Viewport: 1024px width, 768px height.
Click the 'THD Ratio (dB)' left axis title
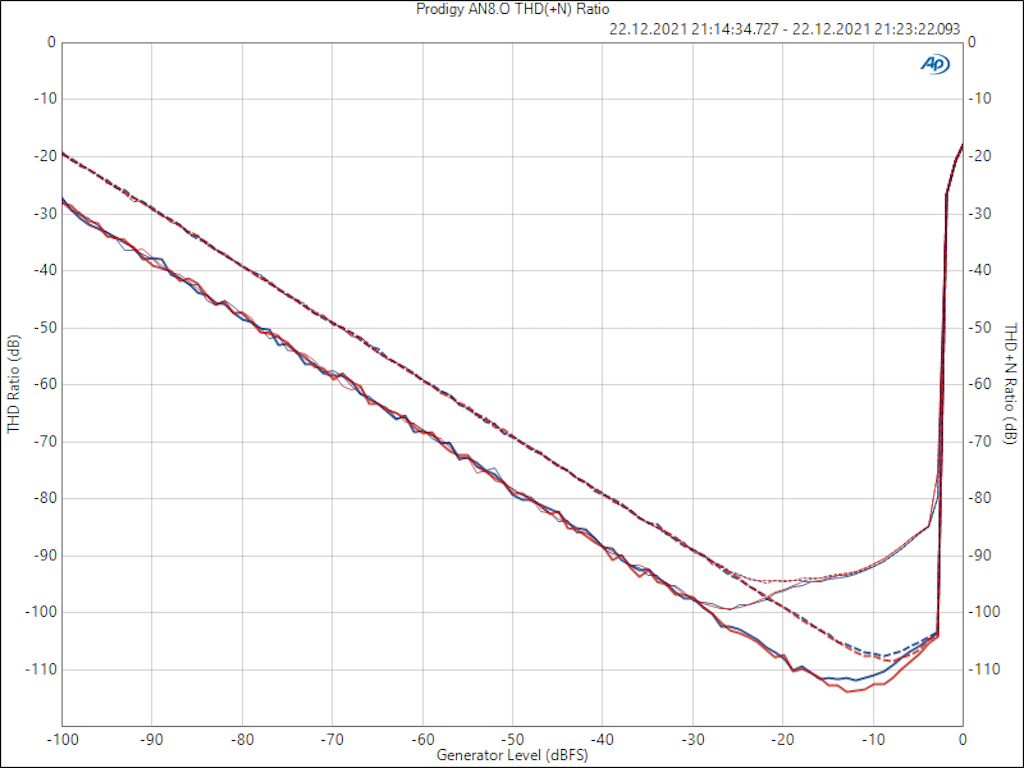coord(13,384)
